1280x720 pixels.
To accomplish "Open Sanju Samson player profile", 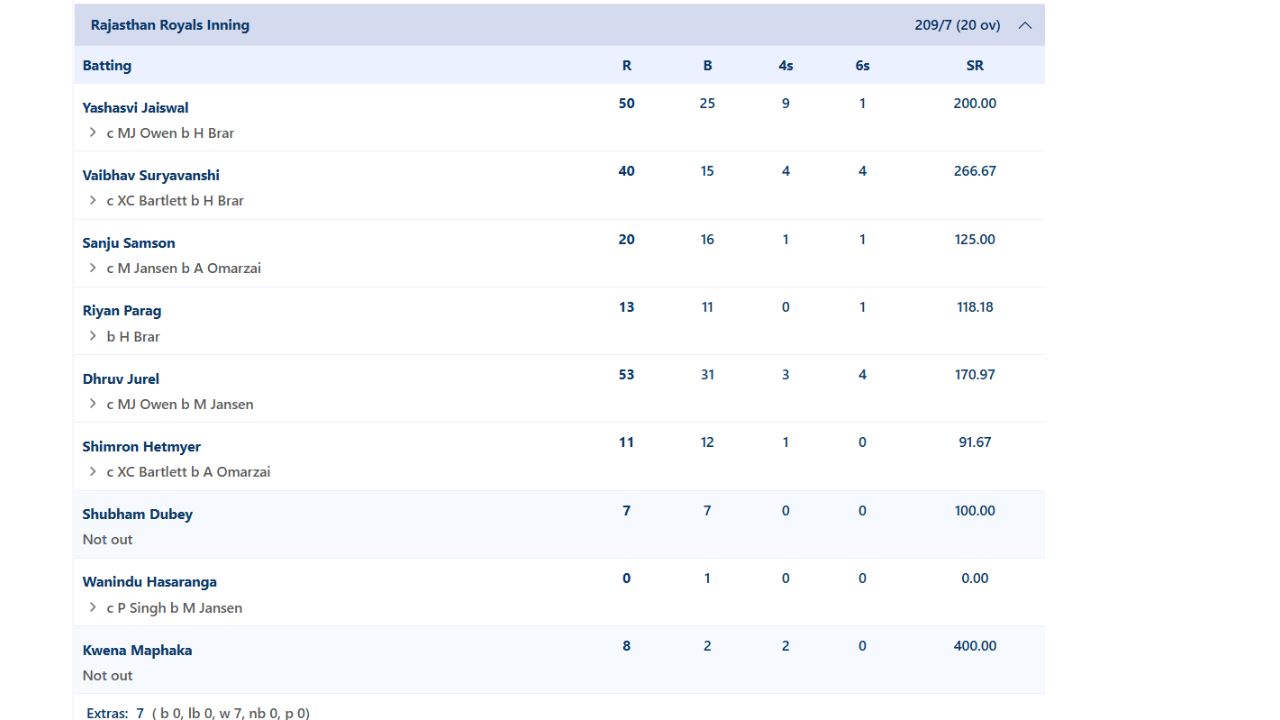I will click(x=129, y=243).
